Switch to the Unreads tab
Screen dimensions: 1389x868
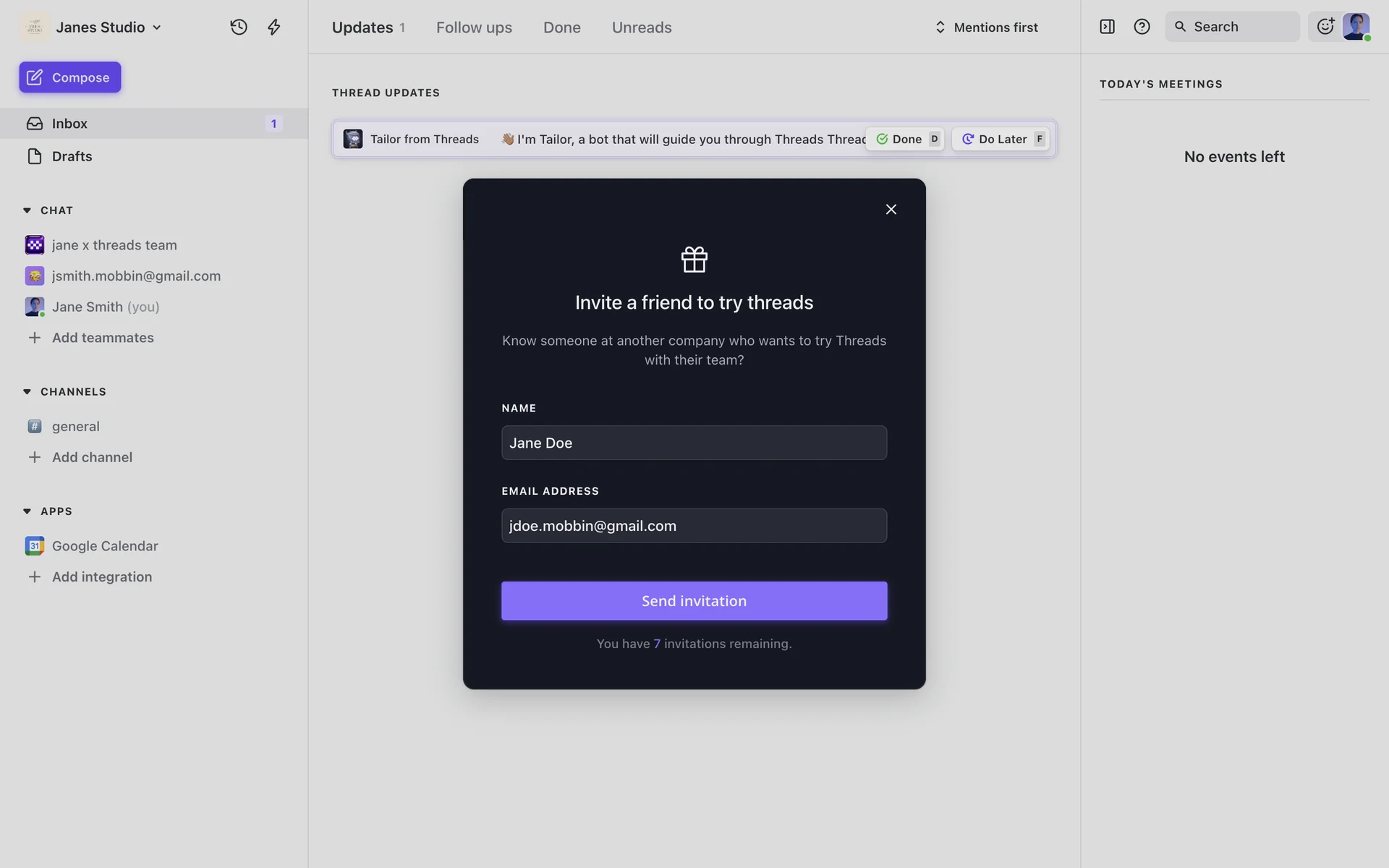click(x=642, y=27)
